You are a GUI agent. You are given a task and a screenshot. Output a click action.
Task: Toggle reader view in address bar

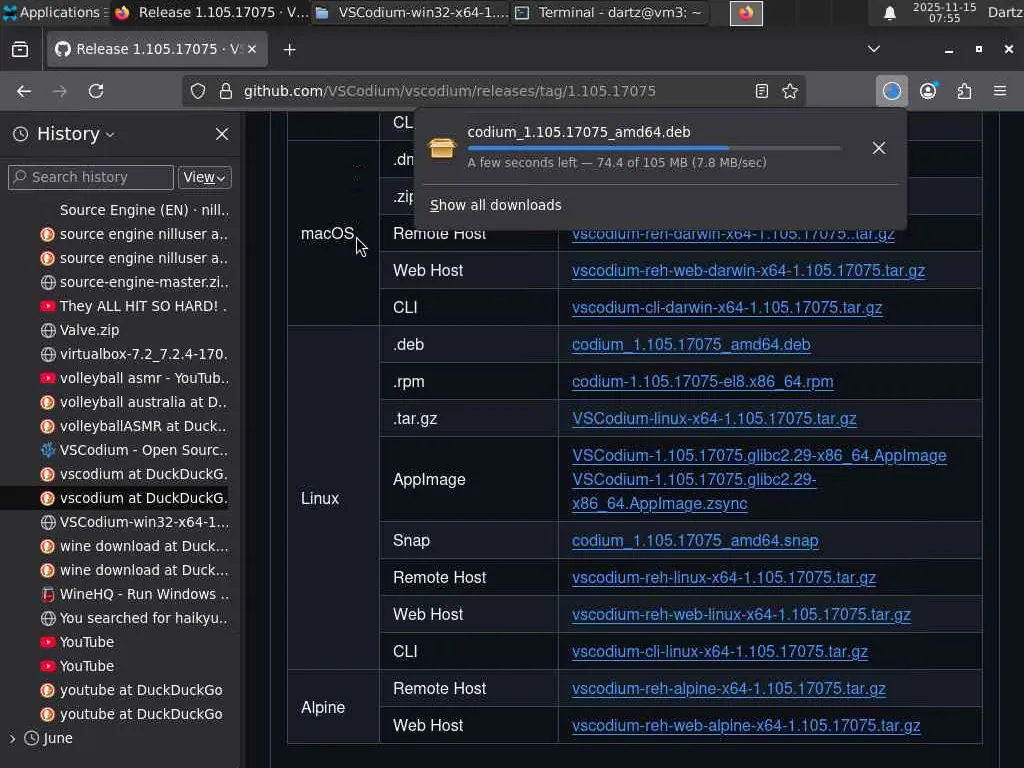761,91
